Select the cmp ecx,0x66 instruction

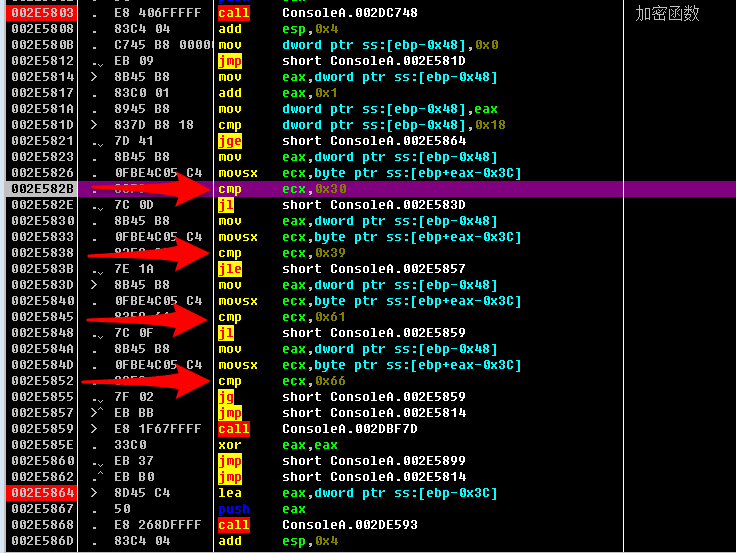pyautogui.click(x=282, y=381)
